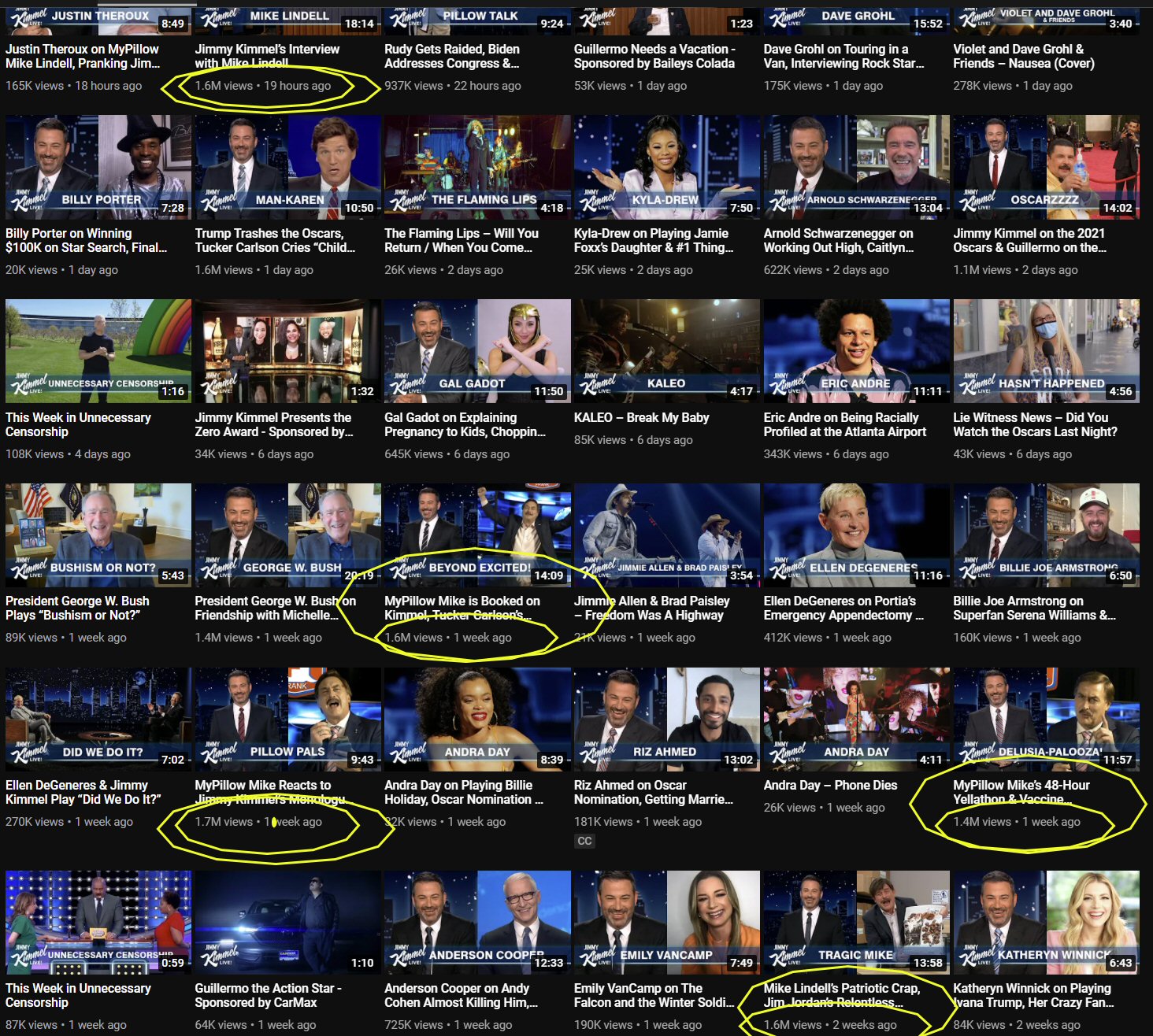Open the OSCARZZZZ monologue thumbnail
1153x1036 pixels.
click(1046, 167)
